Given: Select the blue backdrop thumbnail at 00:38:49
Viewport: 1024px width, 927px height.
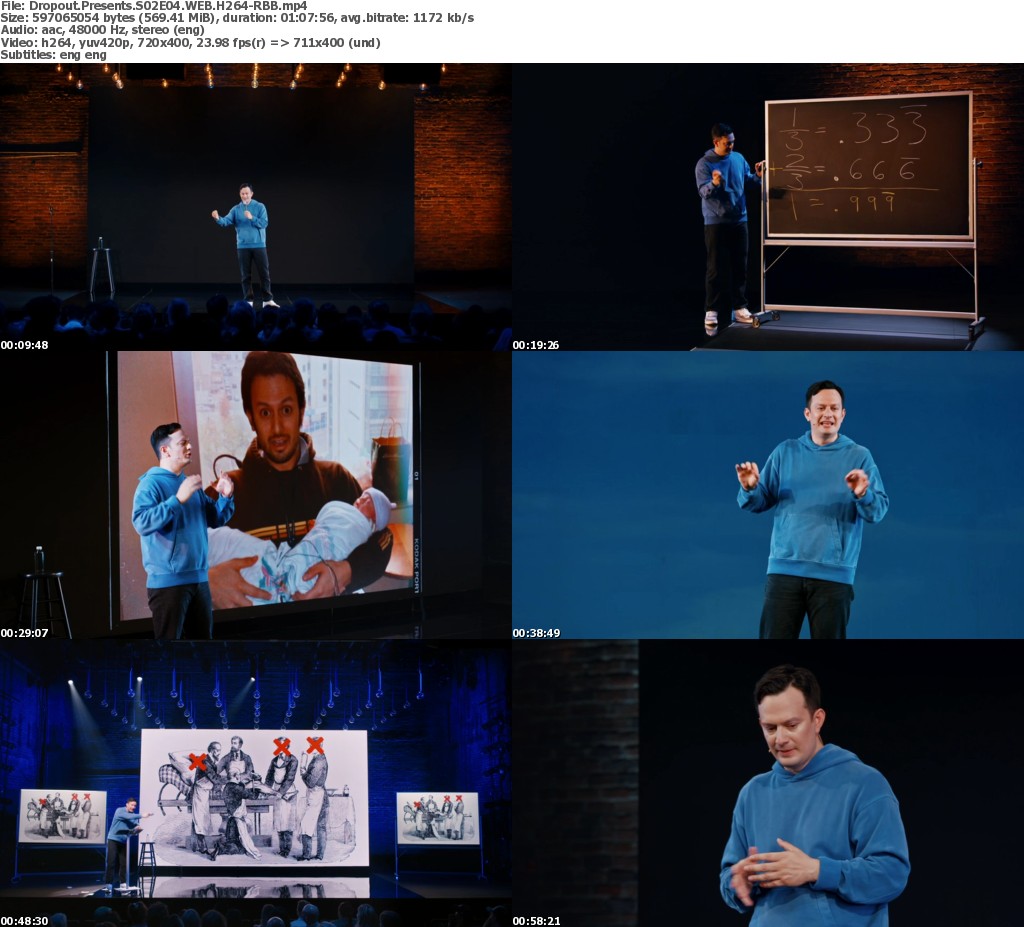Looking at the screenshot, I should coord(768,494).
